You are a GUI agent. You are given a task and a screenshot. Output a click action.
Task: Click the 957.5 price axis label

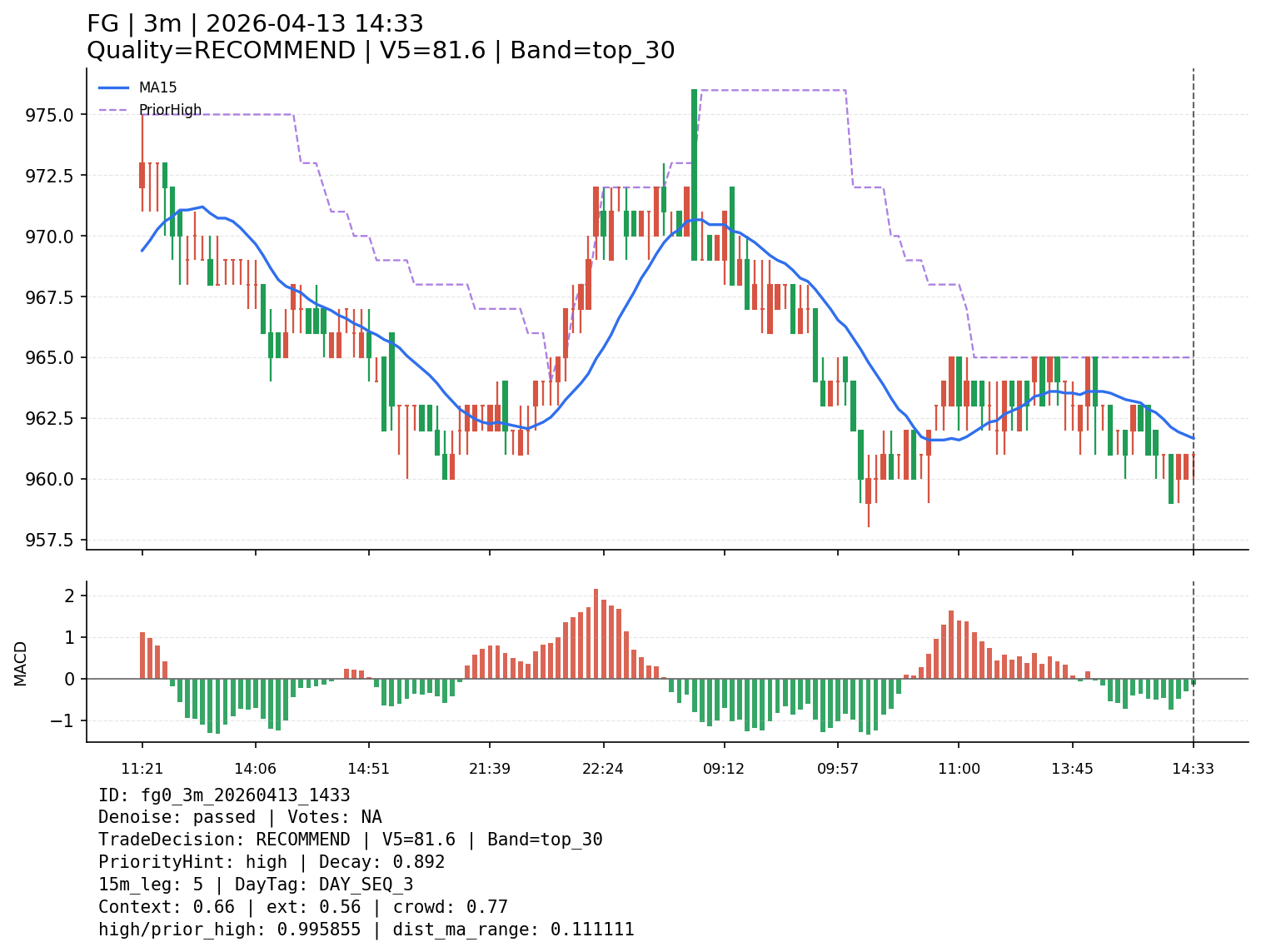coord(52,540)
